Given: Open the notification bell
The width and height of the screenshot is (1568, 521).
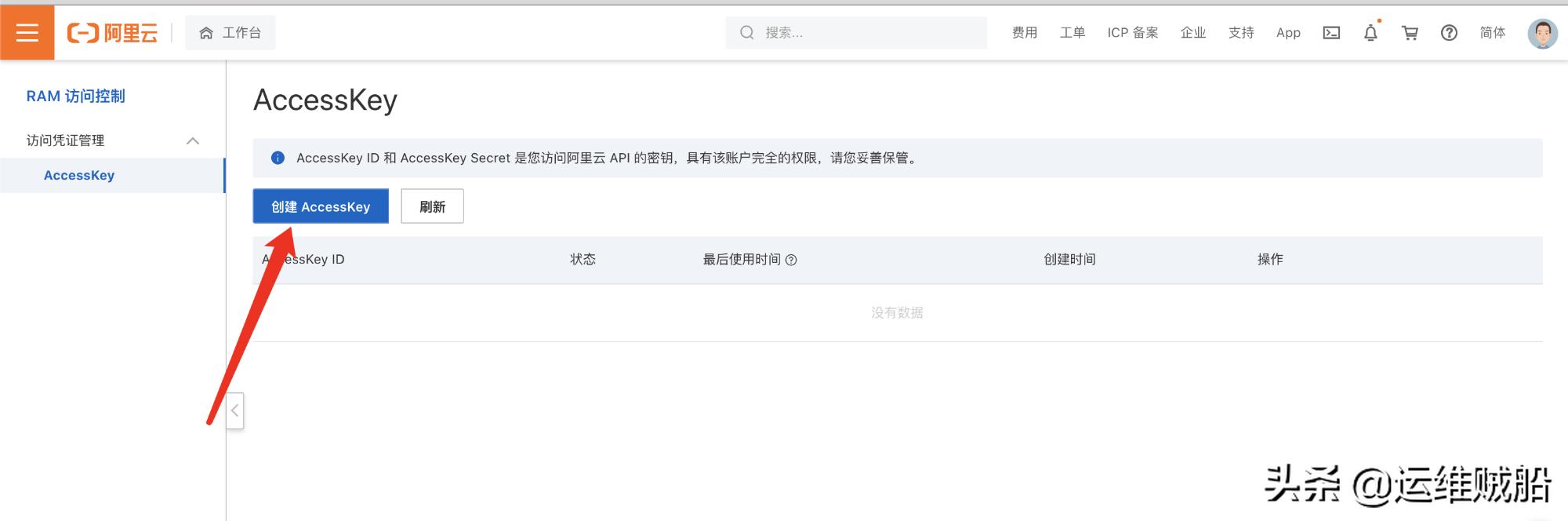Looking at the screenshot, I should point(1370,33).
